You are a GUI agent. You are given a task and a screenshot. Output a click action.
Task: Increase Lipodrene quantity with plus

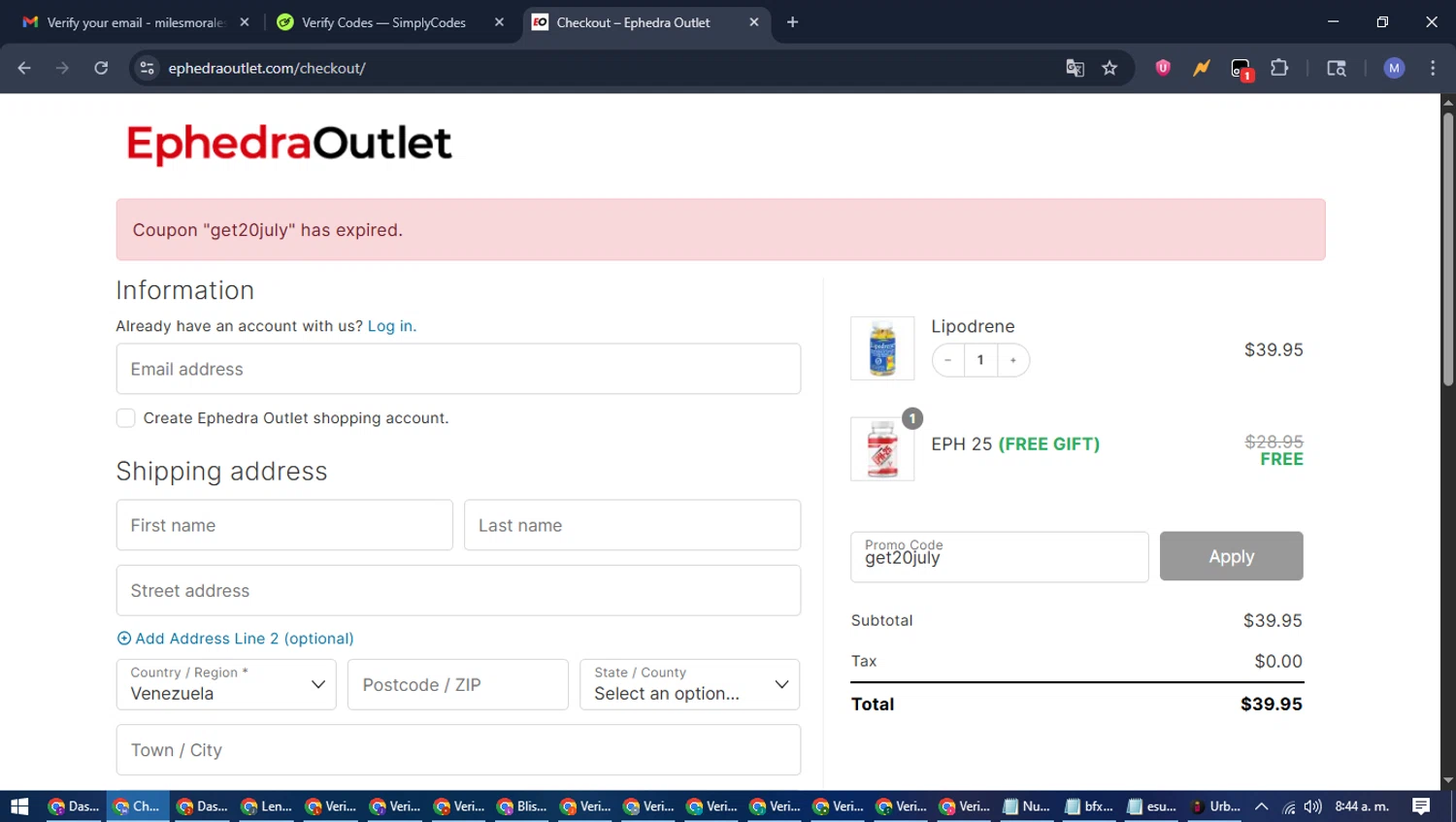point(1013,360)
